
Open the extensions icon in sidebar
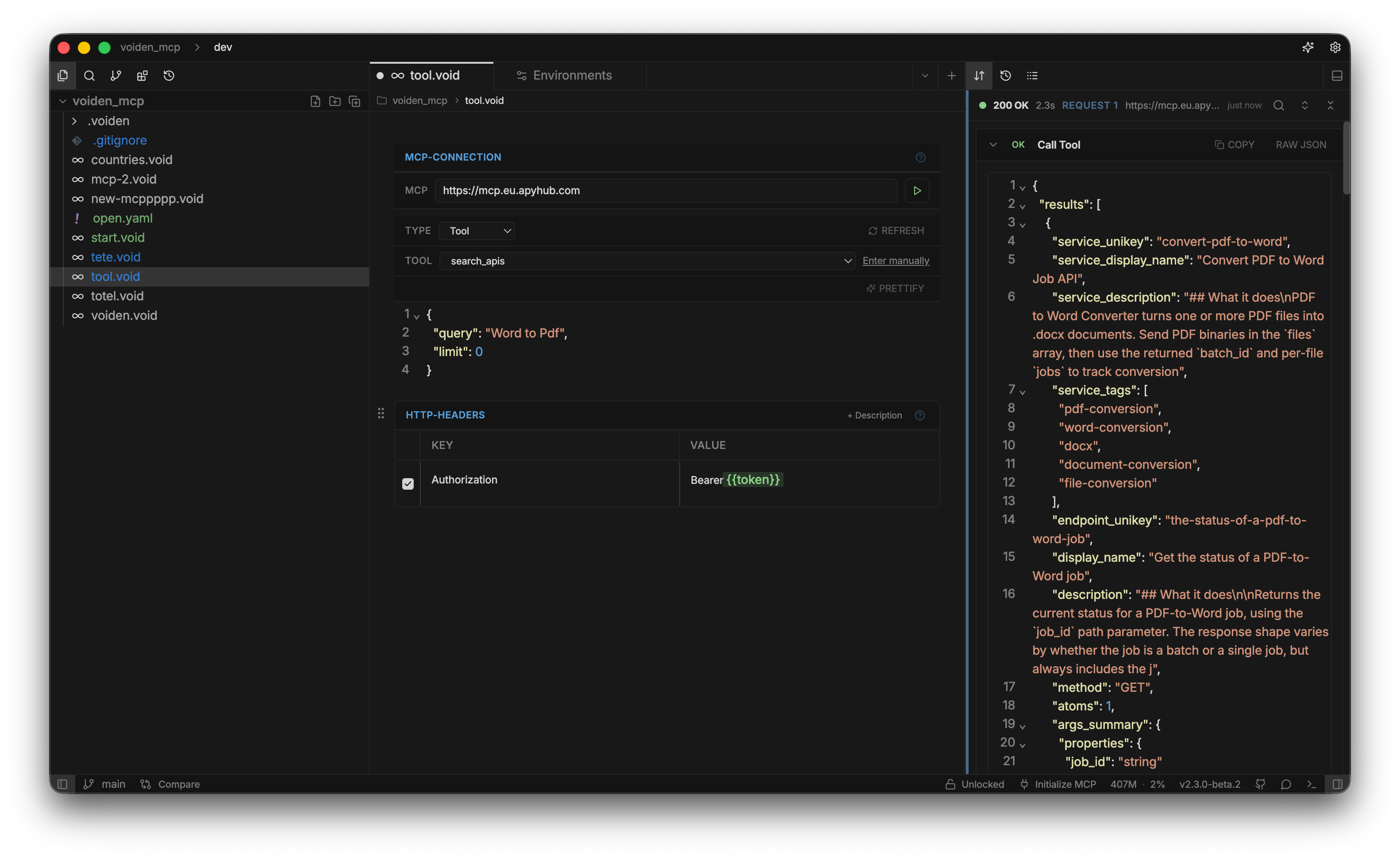142,76
